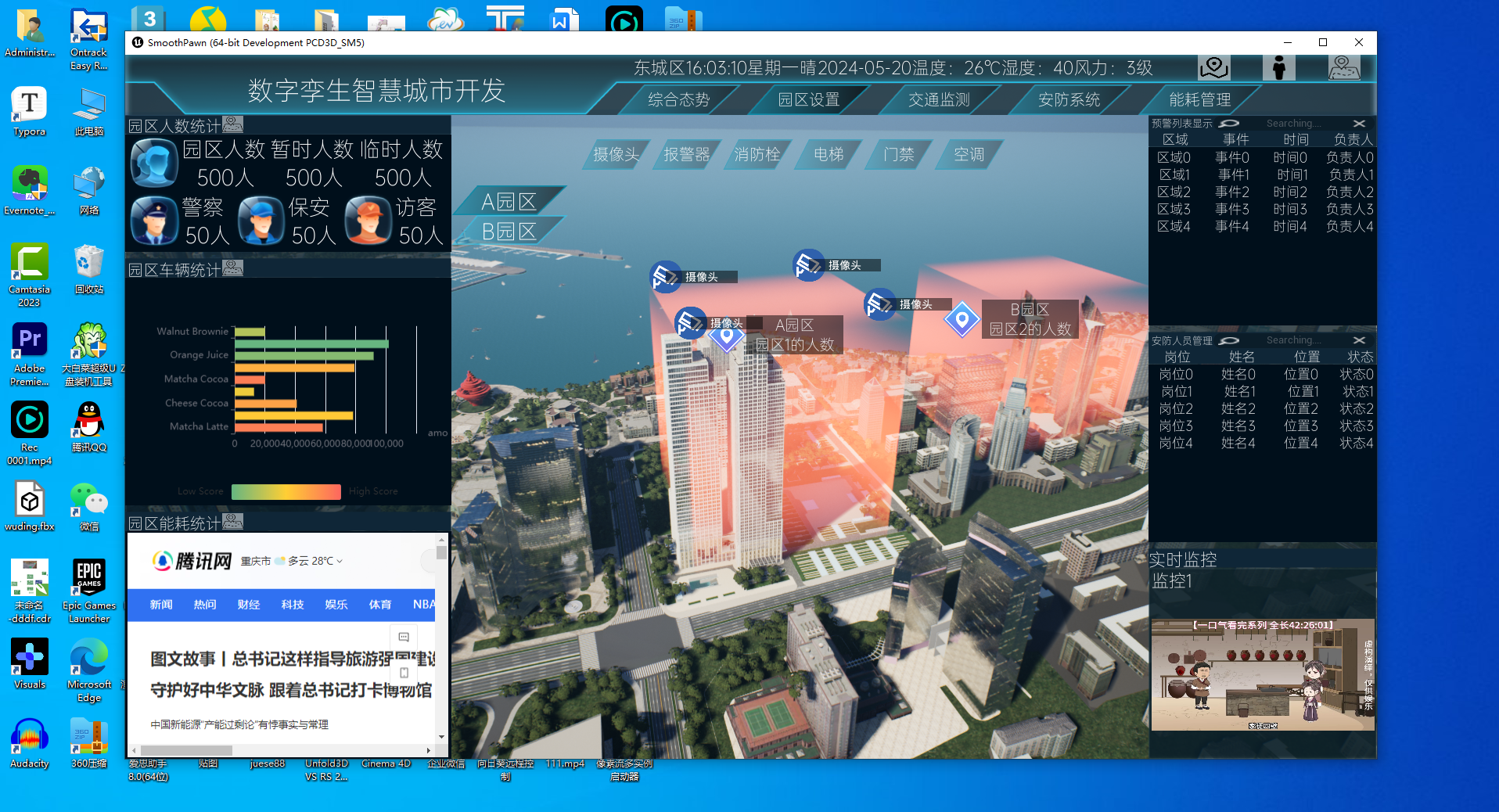Clear the 安防人员管理 search with X icon
This screenshot has height=812, width=1499.
pyautogui.click(x=1359, y=340)
